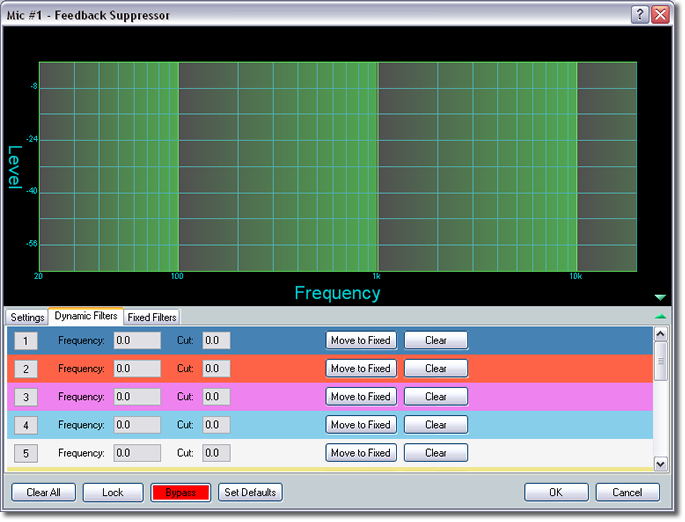This screenshot has height=522, width=685.
Task: Select filter number 3 button
Action: 26,397
